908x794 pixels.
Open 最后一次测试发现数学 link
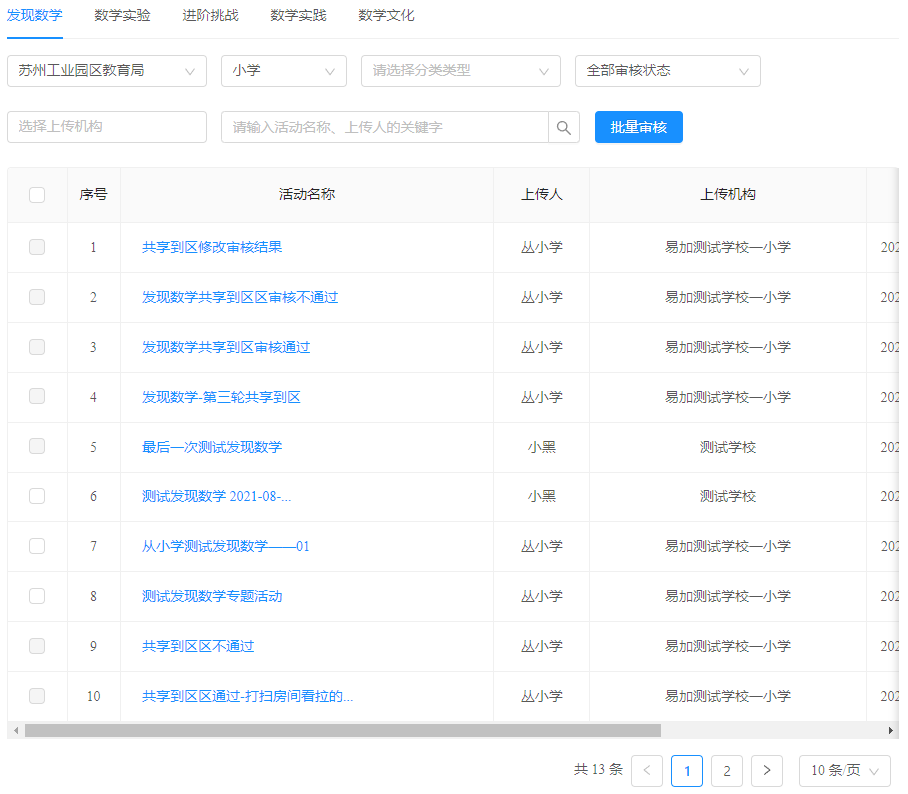pyautogui.click(x=212, y=447)
